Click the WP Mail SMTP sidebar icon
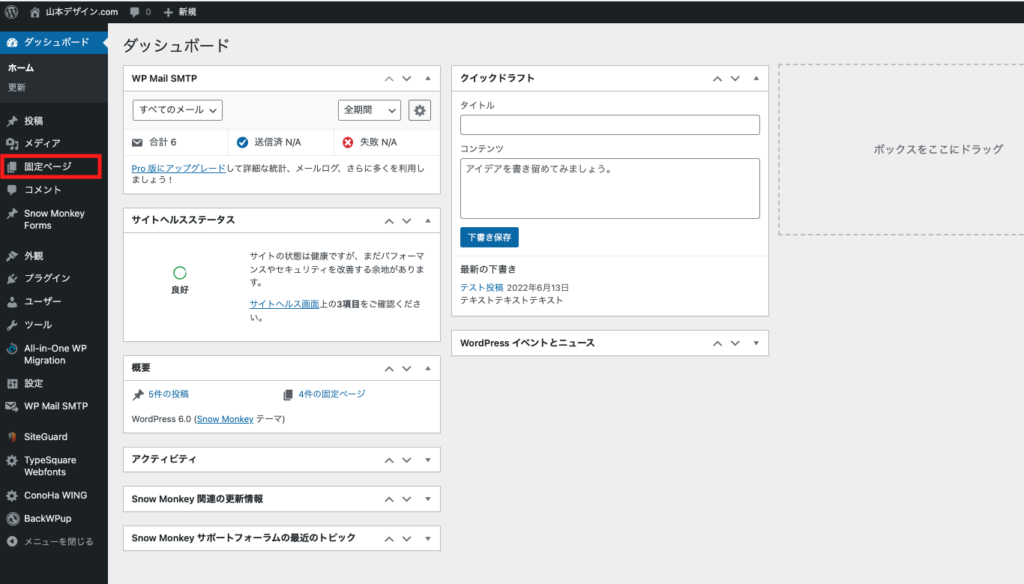 click(x=12, y=406)
